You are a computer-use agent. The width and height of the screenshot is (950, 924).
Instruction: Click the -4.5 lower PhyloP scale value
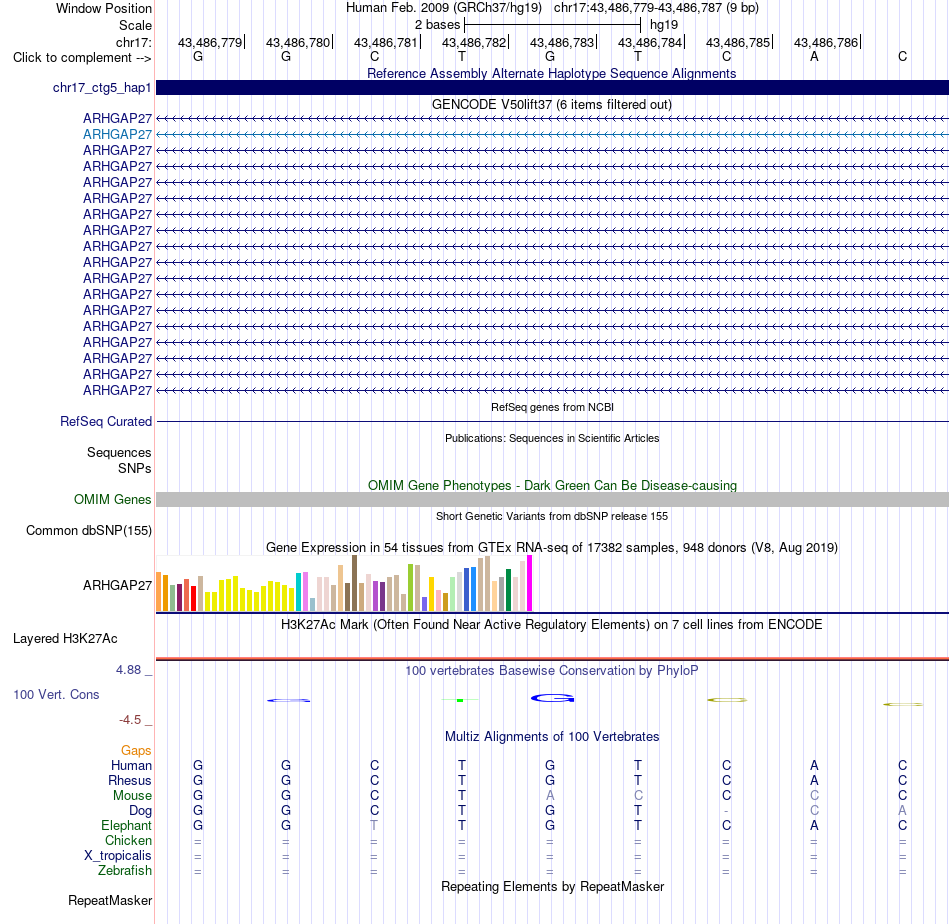130,720
